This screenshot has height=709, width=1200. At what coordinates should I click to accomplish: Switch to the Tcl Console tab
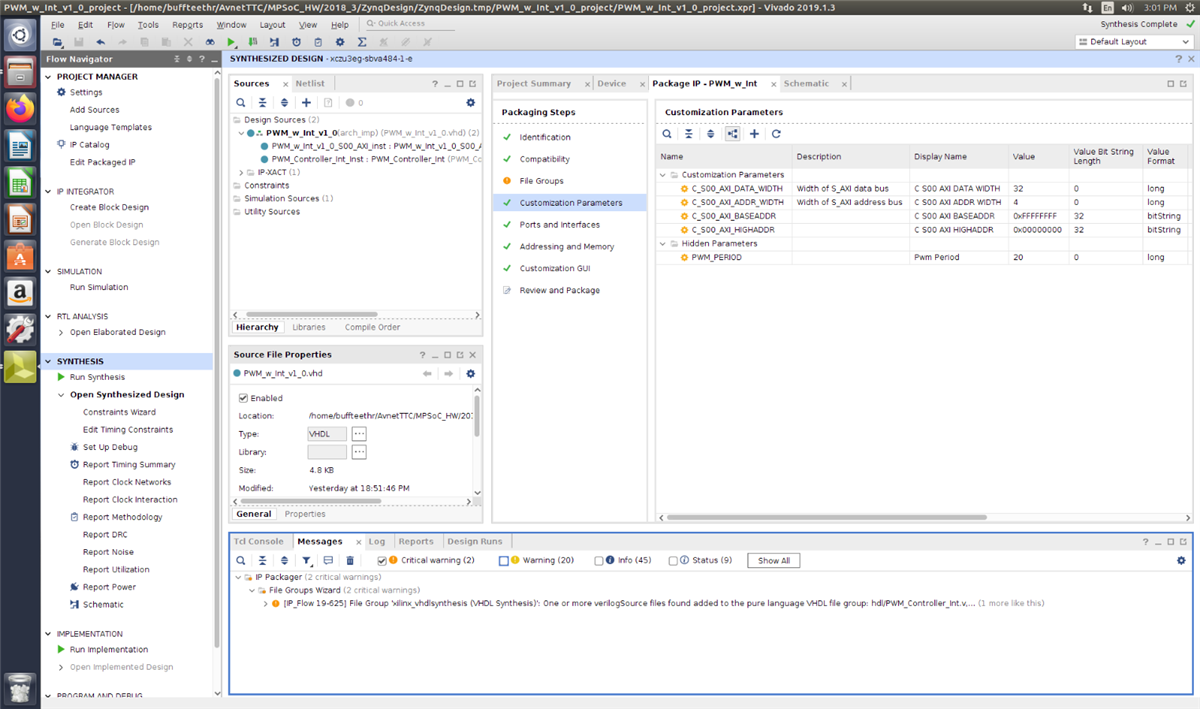pyautogui.click(x=259, y=541)
